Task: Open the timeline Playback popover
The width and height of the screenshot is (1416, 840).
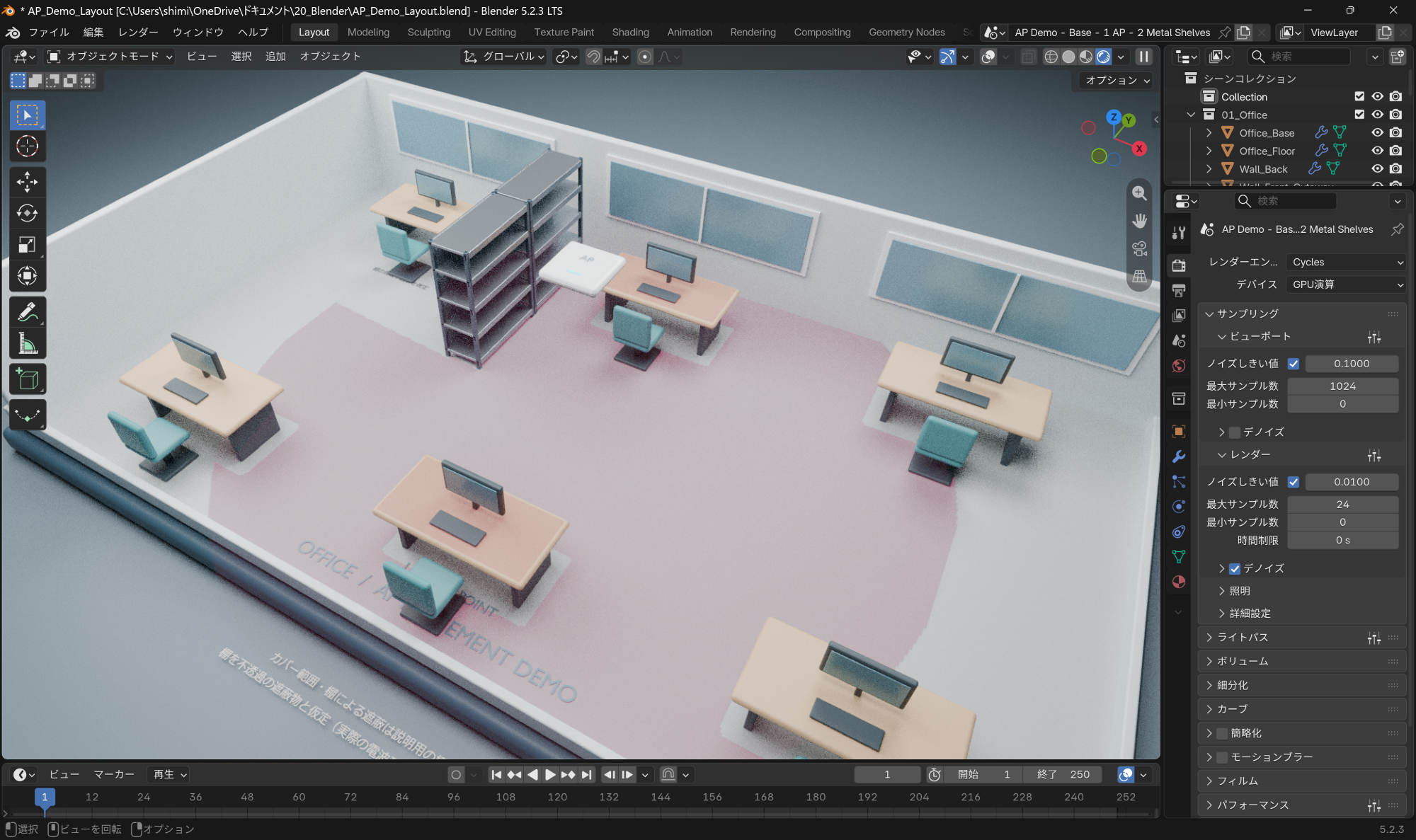Action: click(x=170, y=775)
